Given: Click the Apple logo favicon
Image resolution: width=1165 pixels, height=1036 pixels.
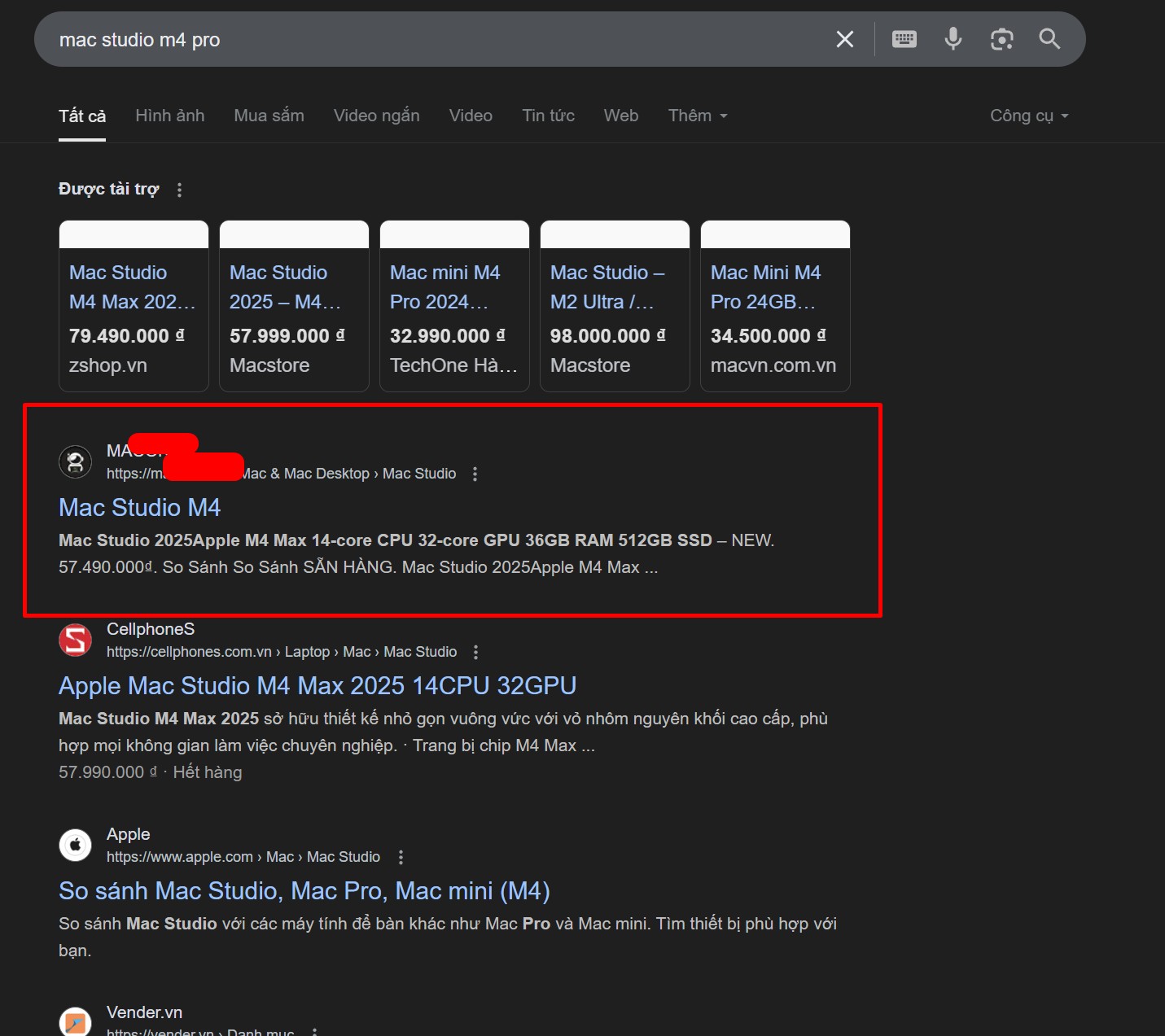Looking at the screenshot, I should point(76,845).
